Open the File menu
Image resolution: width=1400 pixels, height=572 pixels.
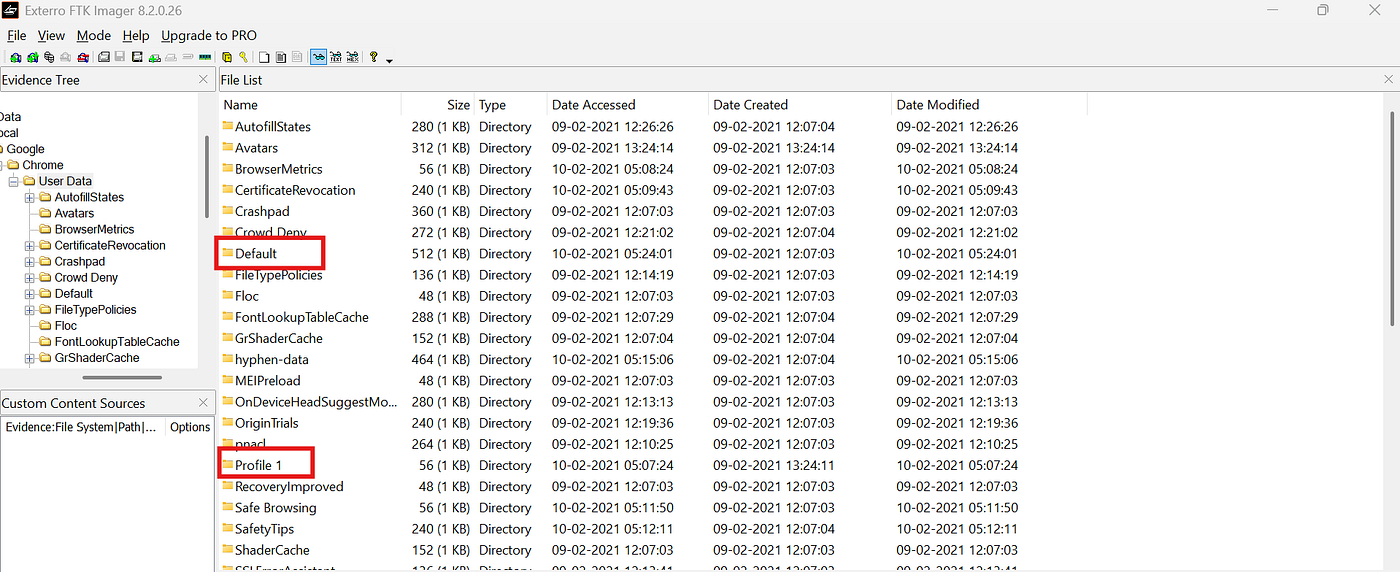16,35
